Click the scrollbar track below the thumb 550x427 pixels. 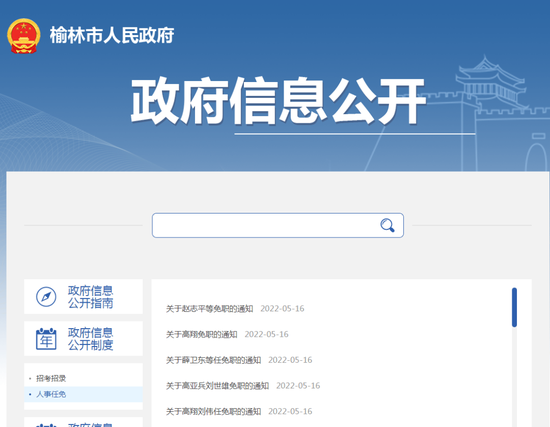(x=514, y=377)
